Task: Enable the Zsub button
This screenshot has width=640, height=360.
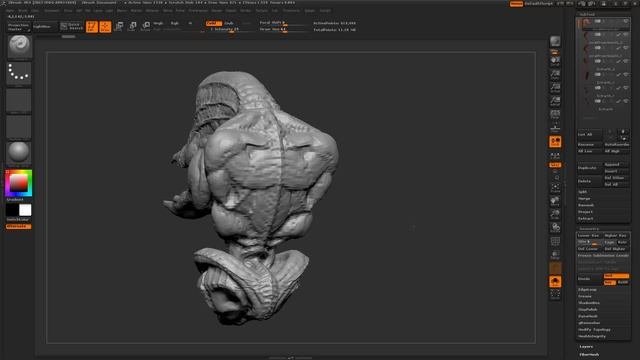Action: coord(229,23)
